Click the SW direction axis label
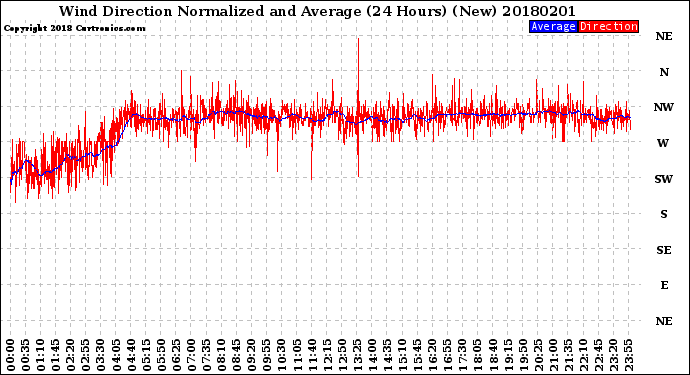 coord(664,179)
